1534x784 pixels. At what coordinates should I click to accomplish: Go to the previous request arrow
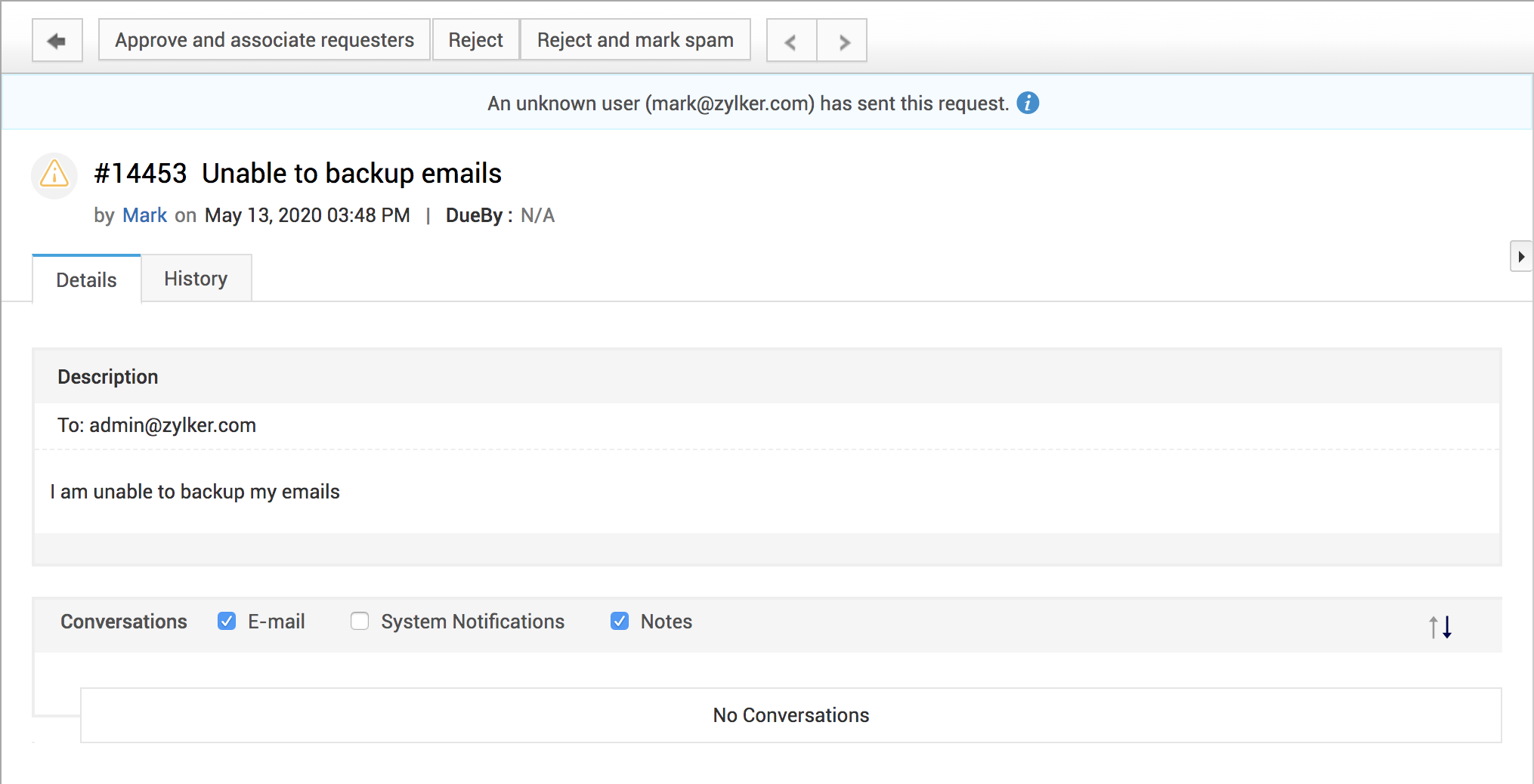tap(791, 41)
